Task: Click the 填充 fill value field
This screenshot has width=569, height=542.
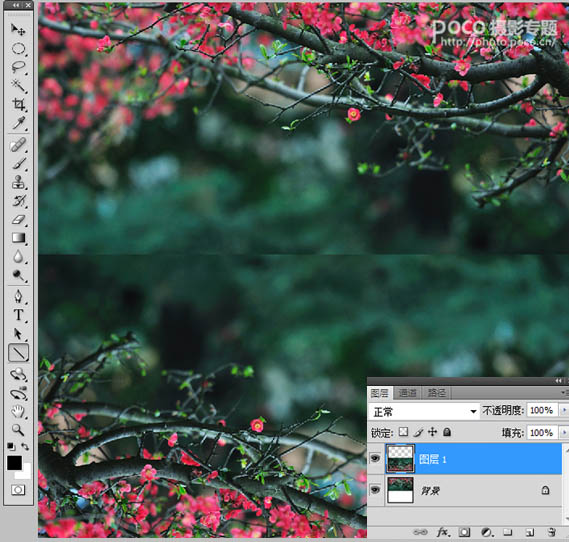Action: point(542,432)
